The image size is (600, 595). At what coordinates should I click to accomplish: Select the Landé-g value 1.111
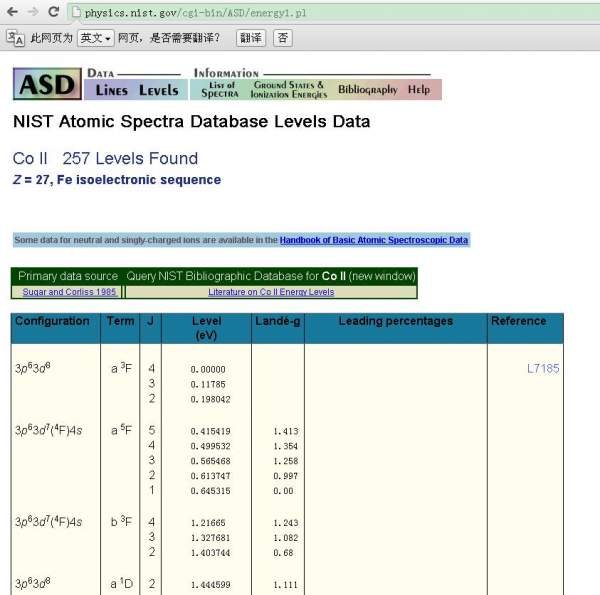click(285, 585)
